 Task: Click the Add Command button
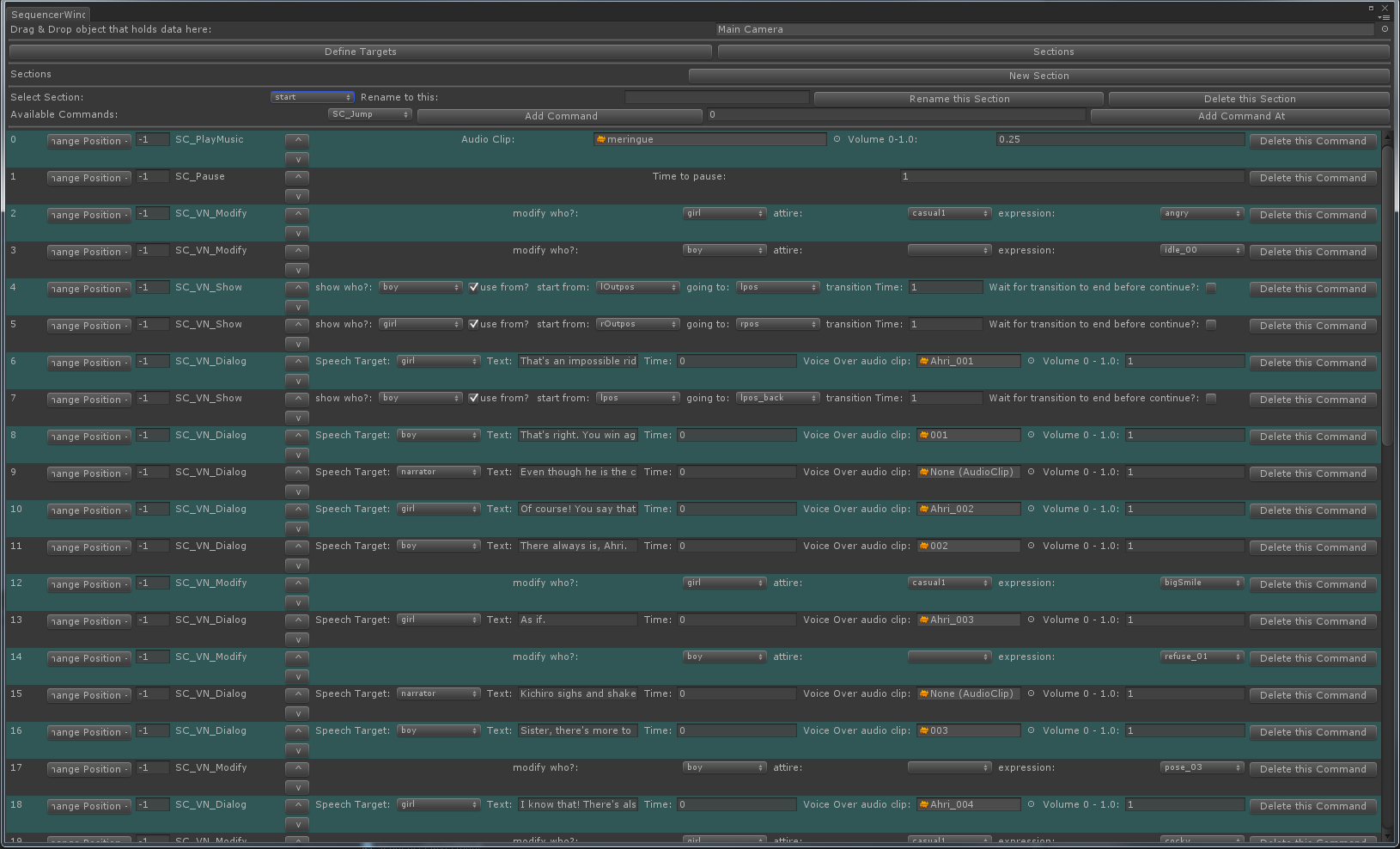click(560, 116)
